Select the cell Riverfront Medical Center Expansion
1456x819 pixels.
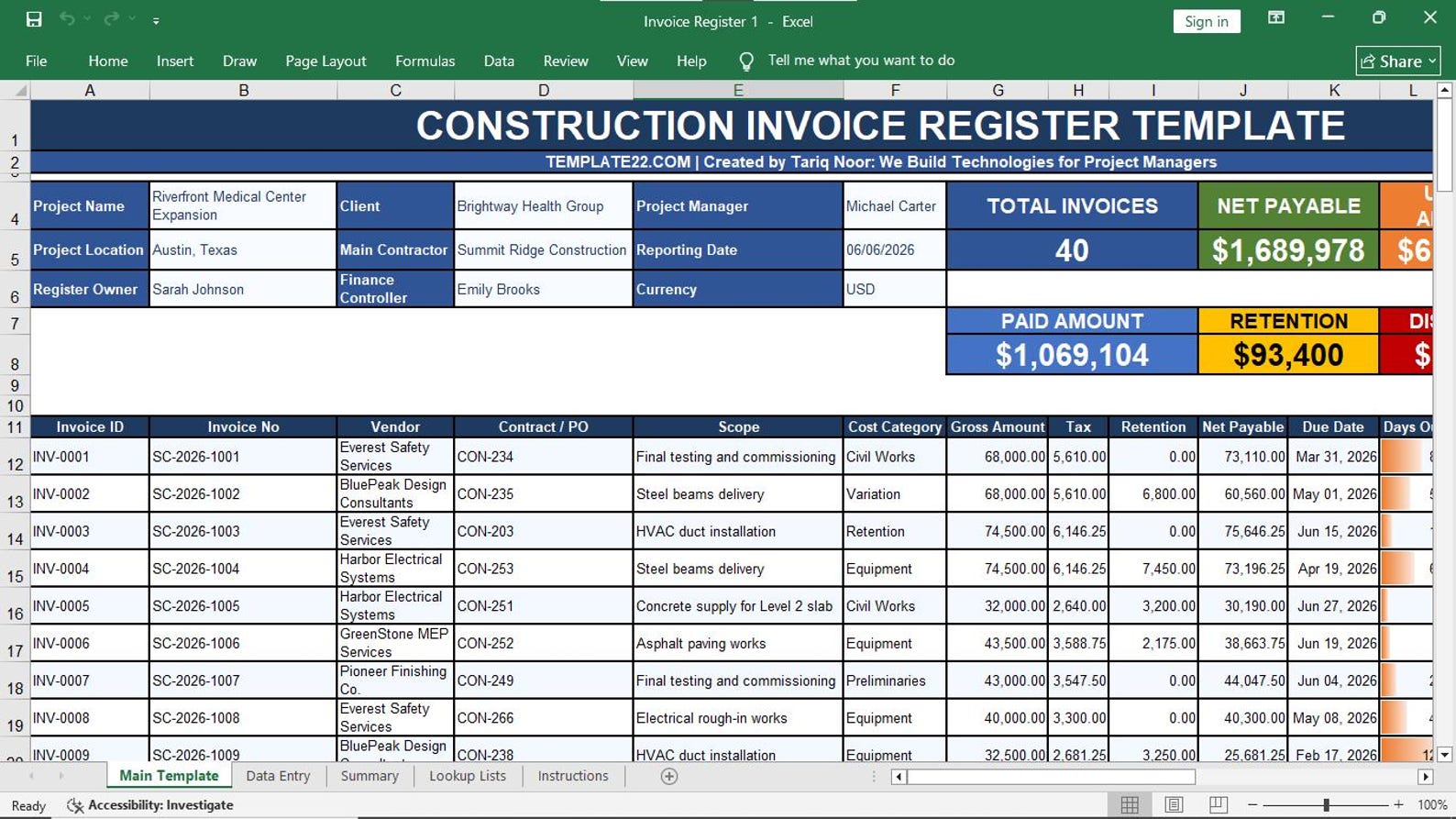pyautogui.click(x=243, y=205)
